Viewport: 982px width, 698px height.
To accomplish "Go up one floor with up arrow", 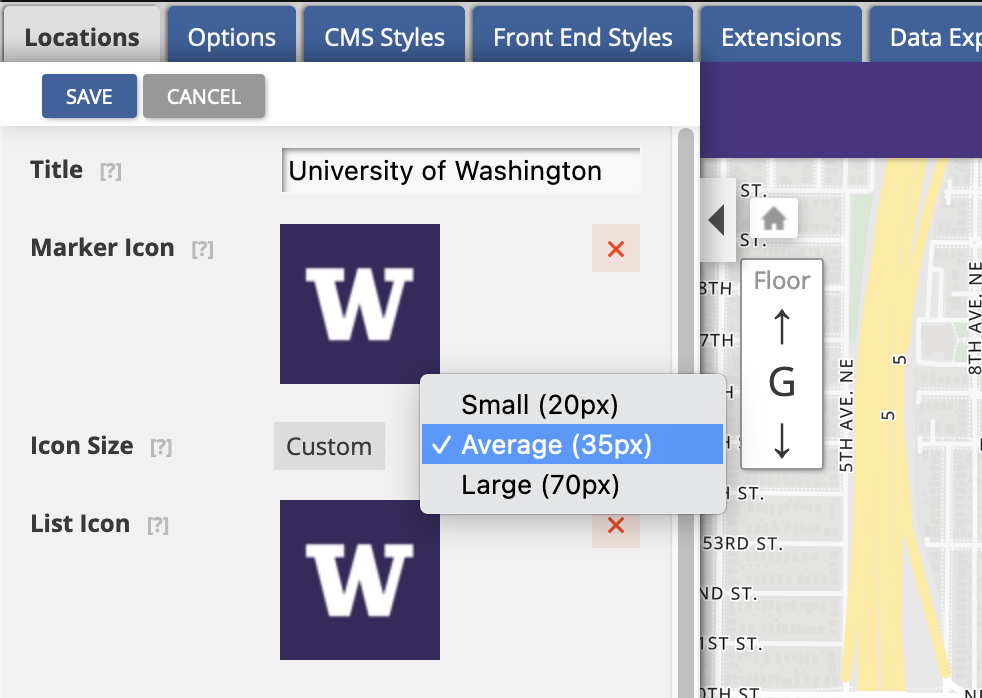I will [x=782, y=327].
